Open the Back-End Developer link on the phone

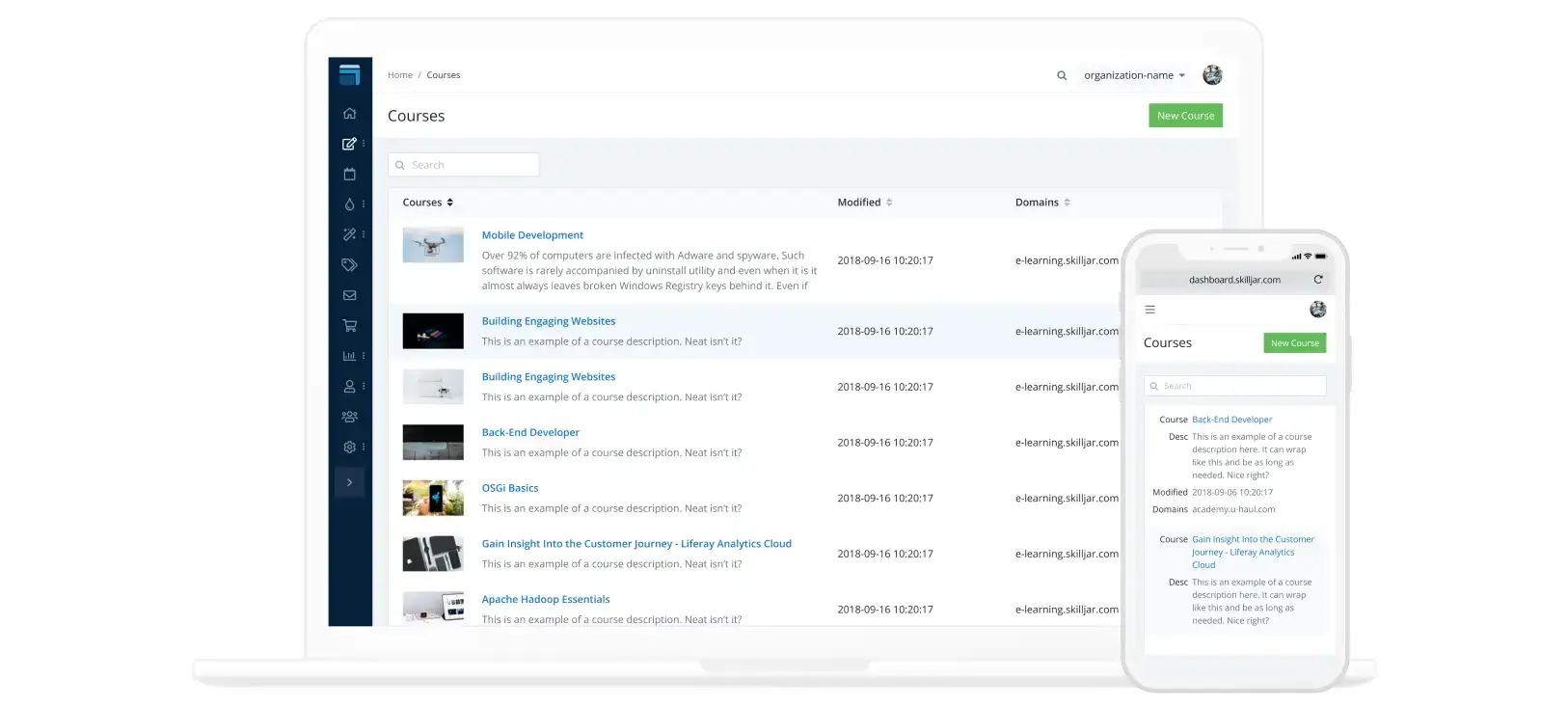pos(1231,420)
